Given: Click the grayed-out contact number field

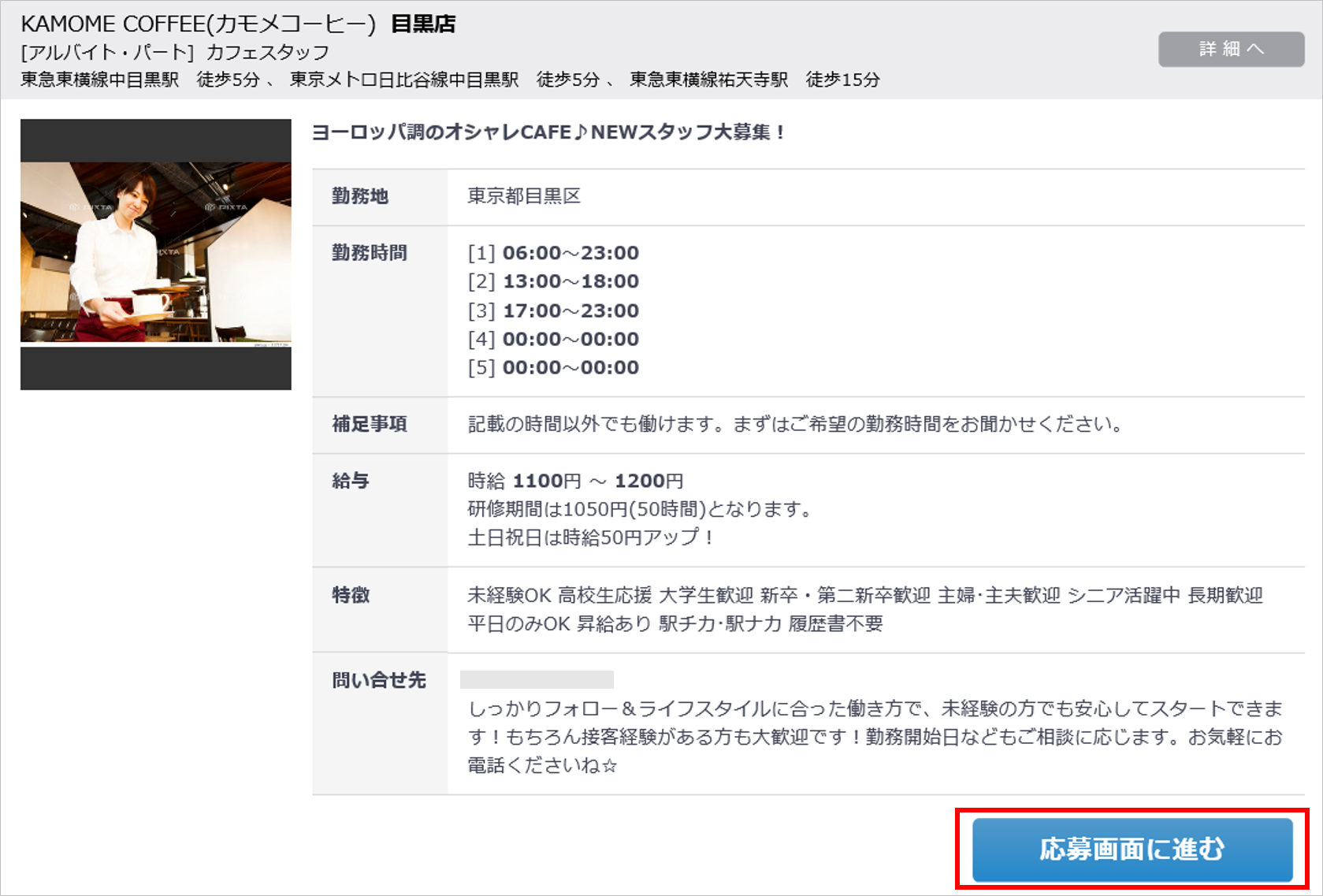Looking at the screenshot, I should pos(537,679).
